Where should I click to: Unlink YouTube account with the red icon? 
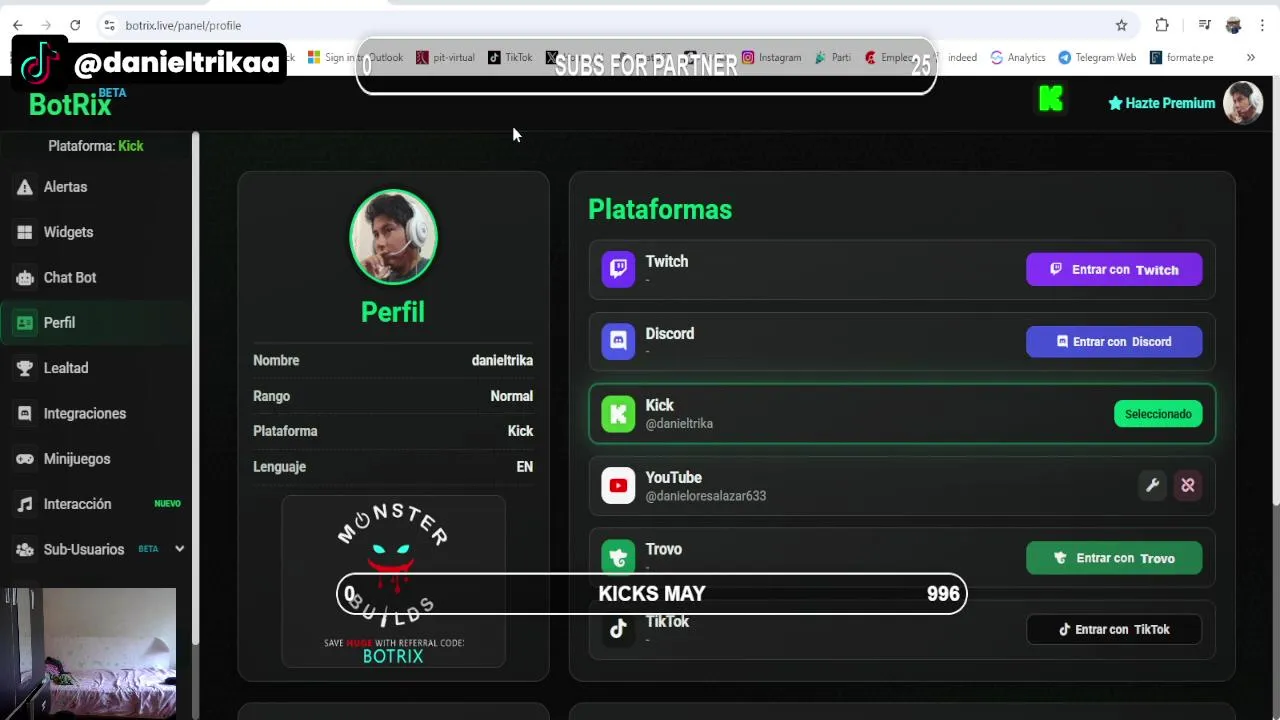click(x=1187, y=485)
